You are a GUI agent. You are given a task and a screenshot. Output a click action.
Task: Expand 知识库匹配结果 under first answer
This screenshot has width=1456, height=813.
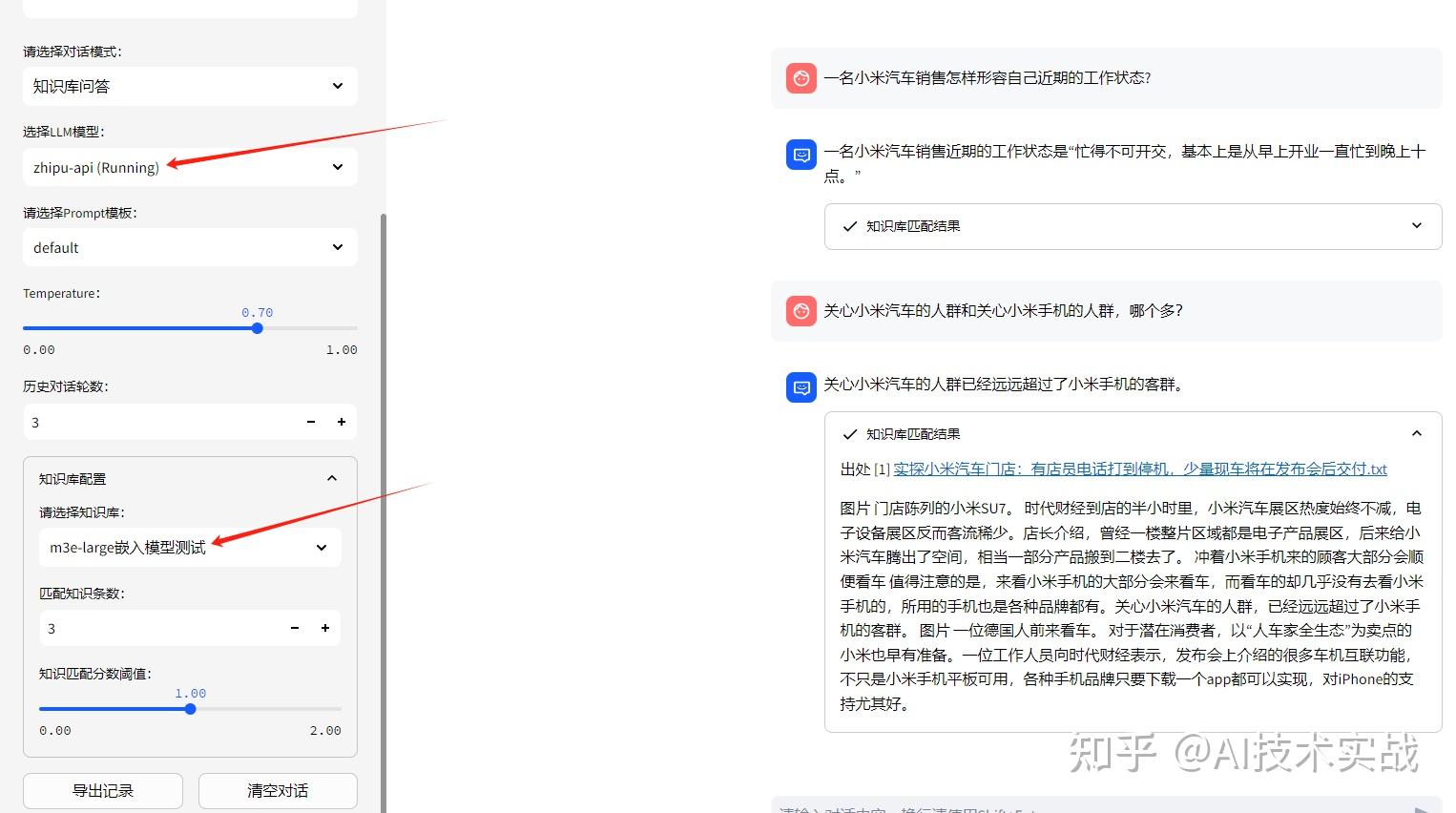[x=1133, y=226]
